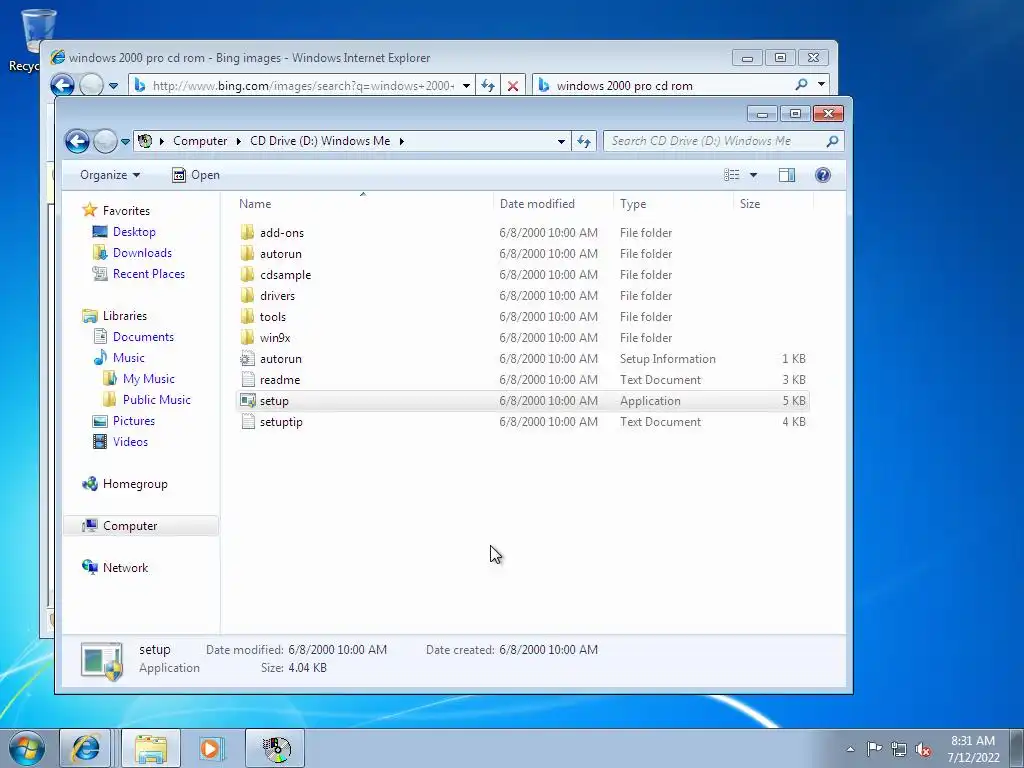Stop loading with red X in Internet Explorer
Image resolution: width=1024 pixels, height=768 pixels.
pos(513,86)
